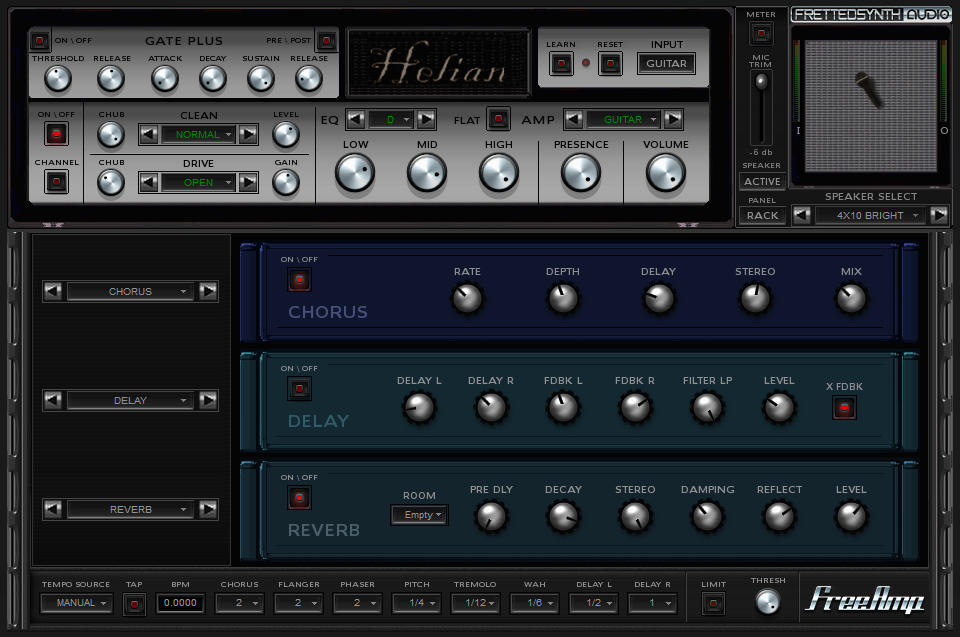Image resolution: width=960 pixels, height=637 pixels.
Task: Click previous arrow beside REVERB slot
Action: tap(53, 510)
